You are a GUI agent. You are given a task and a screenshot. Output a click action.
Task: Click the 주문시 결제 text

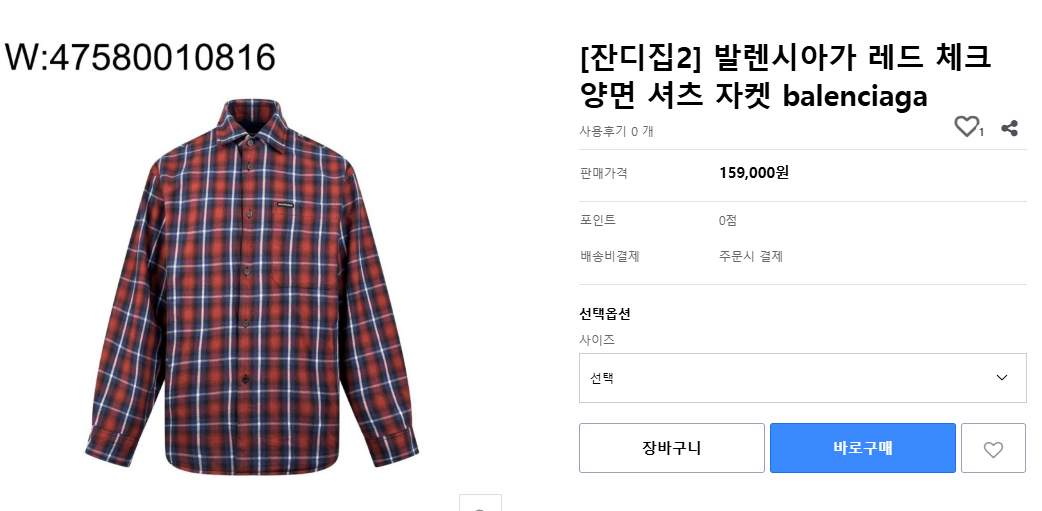tap(750, 256)
